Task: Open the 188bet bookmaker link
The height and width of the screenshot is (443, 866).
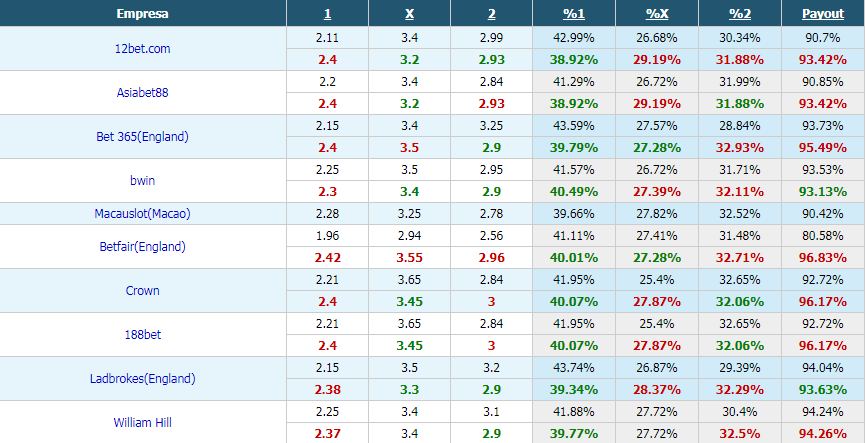Action: click(x=142, y=335)
